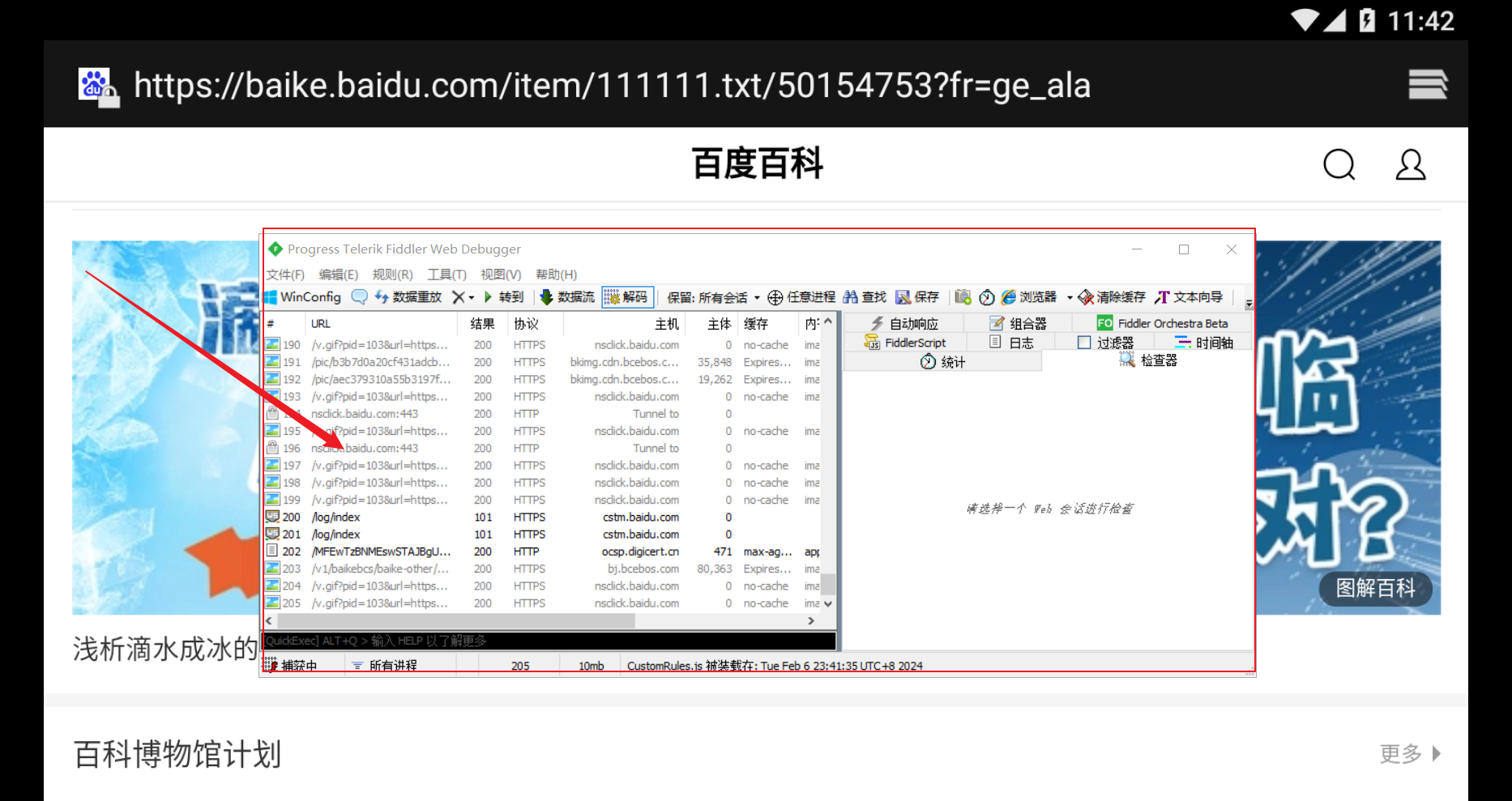
Task: Switch to Fiddler Orchestra Beta tab
Action: click(1163, 323)
